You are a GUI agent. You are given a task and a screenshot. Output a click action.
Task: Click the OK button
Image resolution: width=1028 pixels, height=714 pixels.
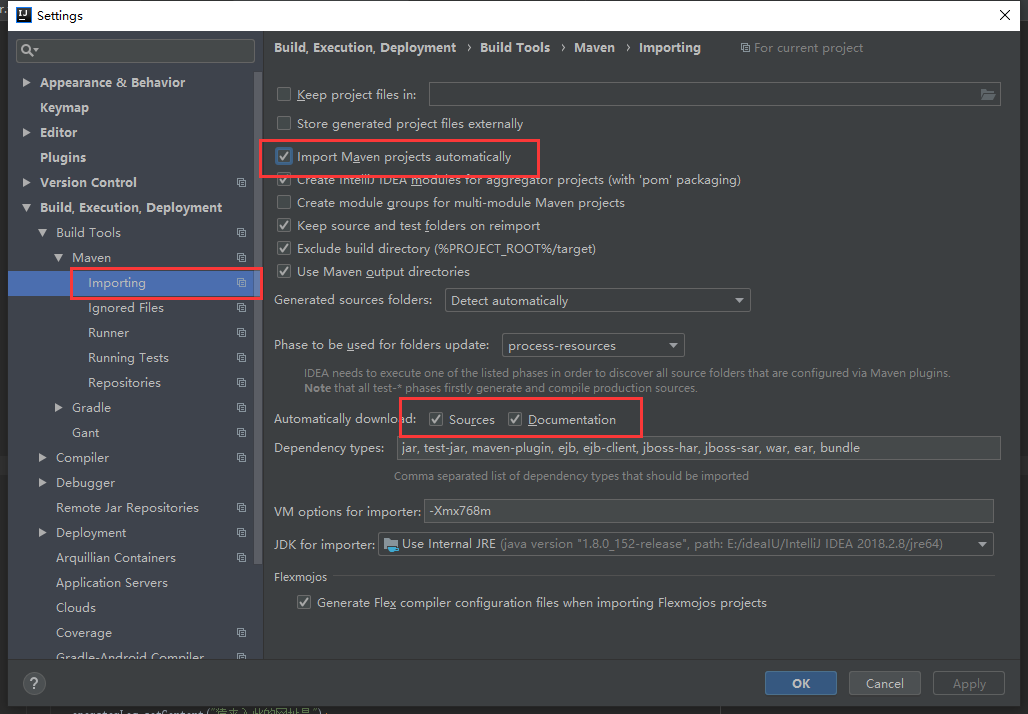[x=800, y=683]
